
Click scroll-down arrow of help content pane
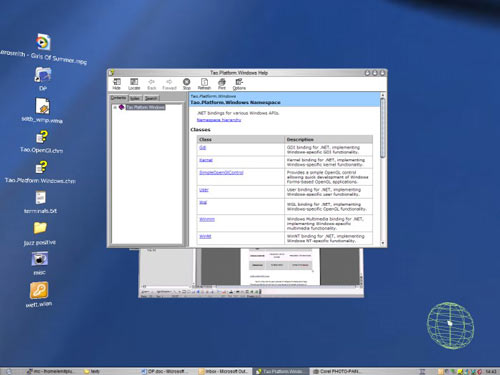coord(383,243)
